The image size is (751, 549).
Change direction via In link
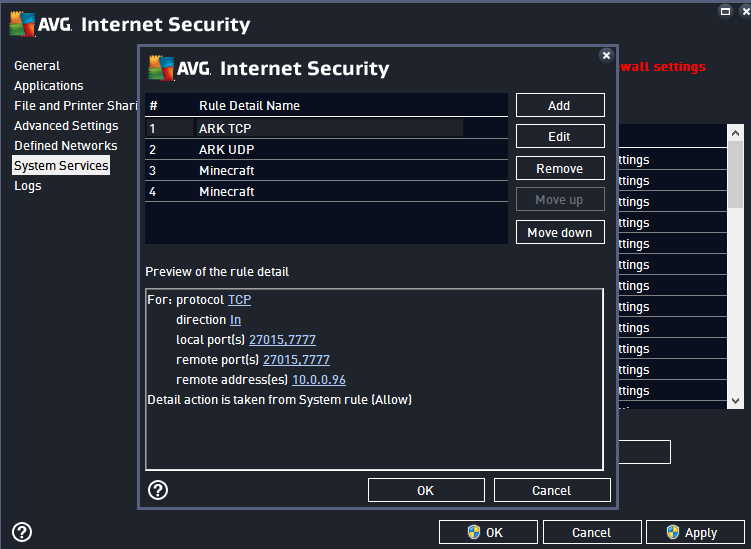[x=235, y=320]
